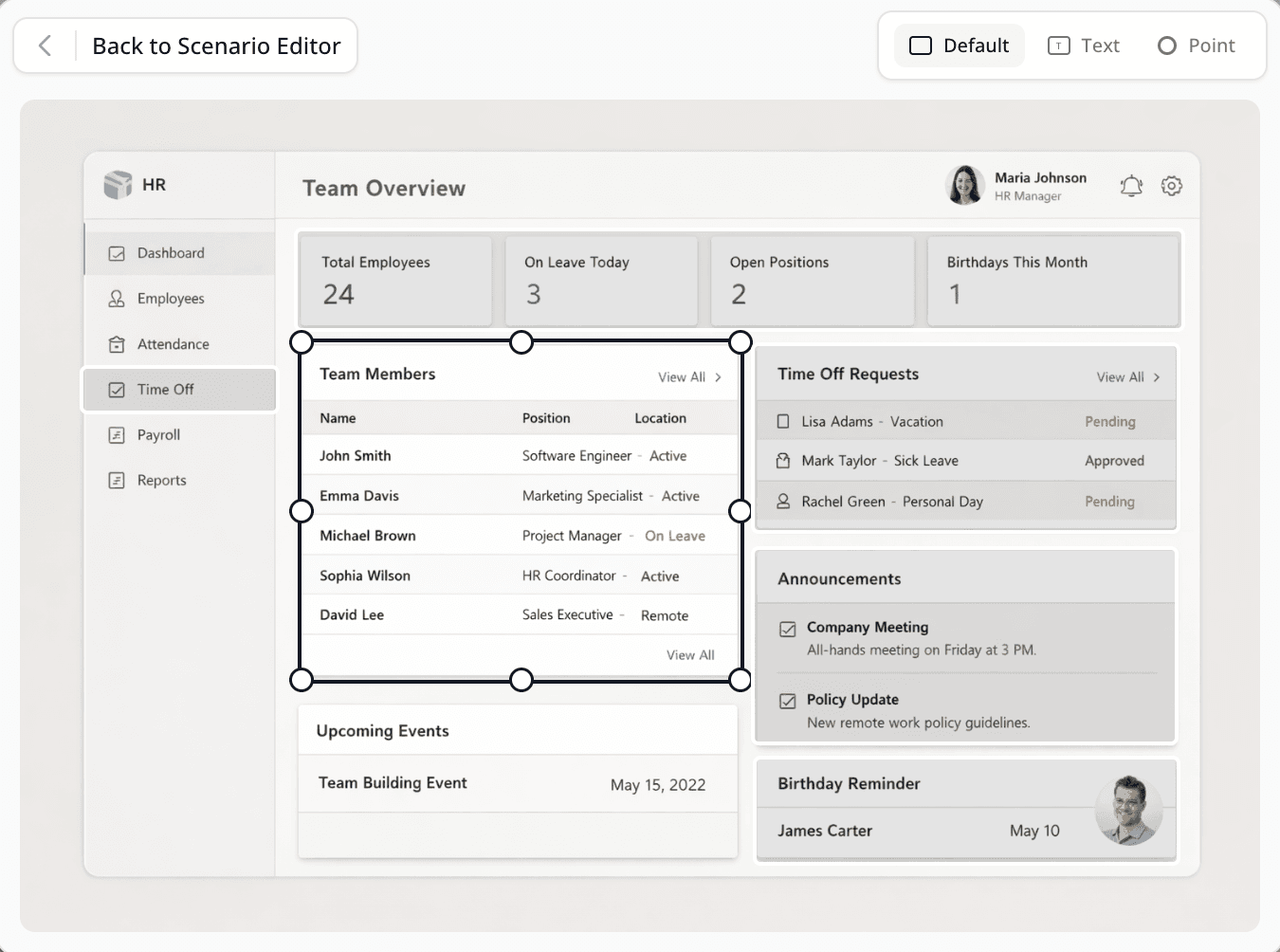Click the HR logo icon
This screenshot has width=1280, height=952.
pos(119,184)
